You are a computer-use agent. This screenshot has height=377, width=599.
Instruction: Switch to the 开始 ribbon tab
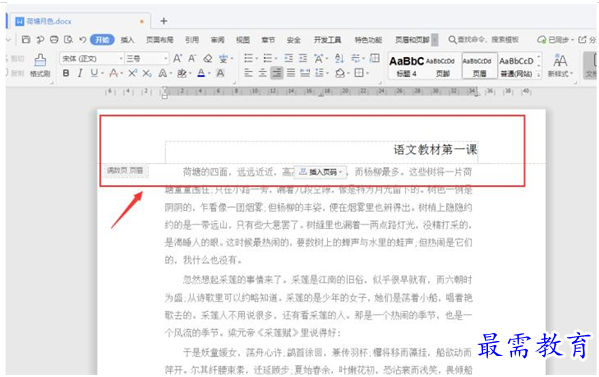coord(102,40)
